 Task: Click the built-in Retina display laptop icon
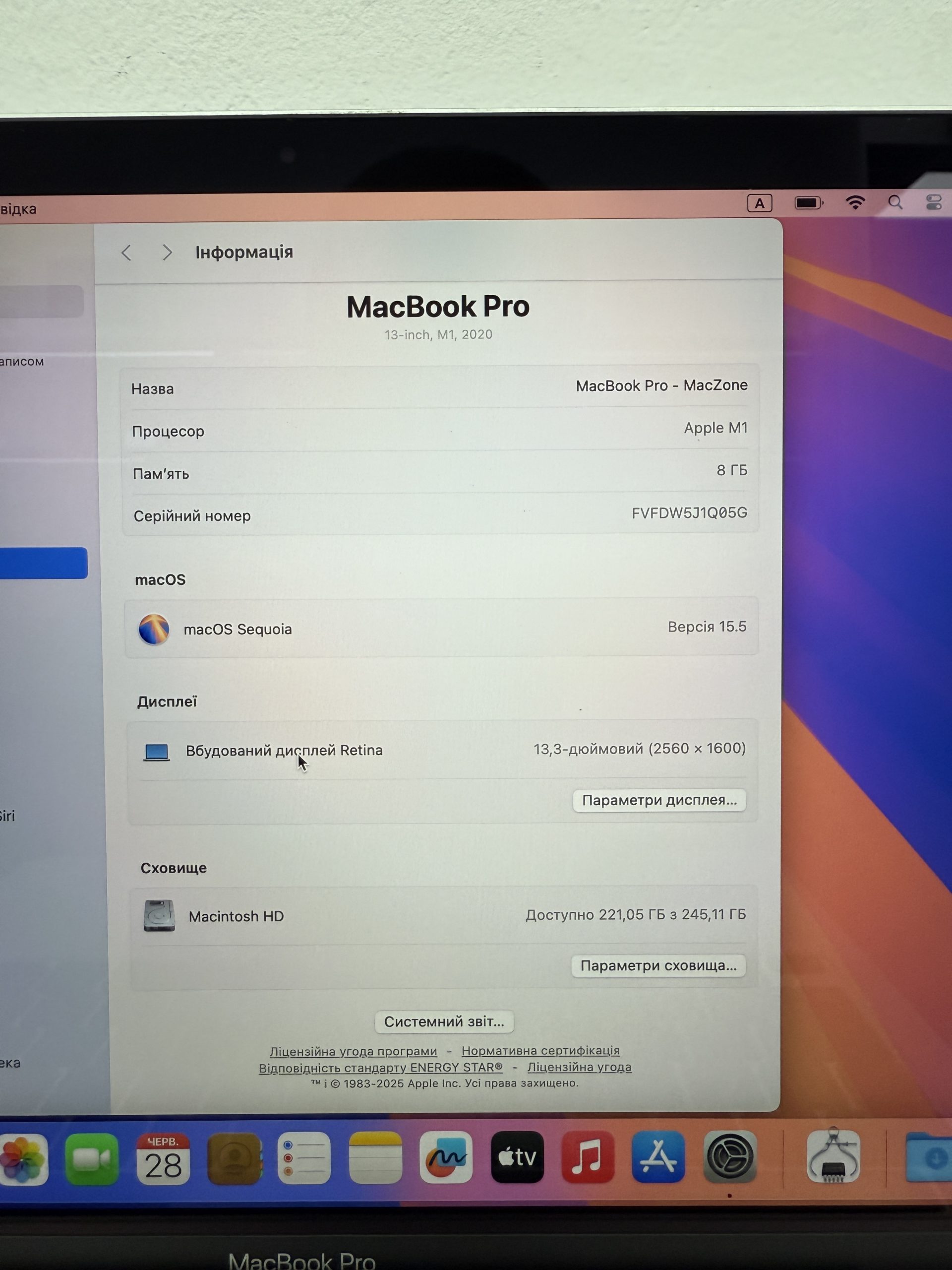tap(156, 752)
